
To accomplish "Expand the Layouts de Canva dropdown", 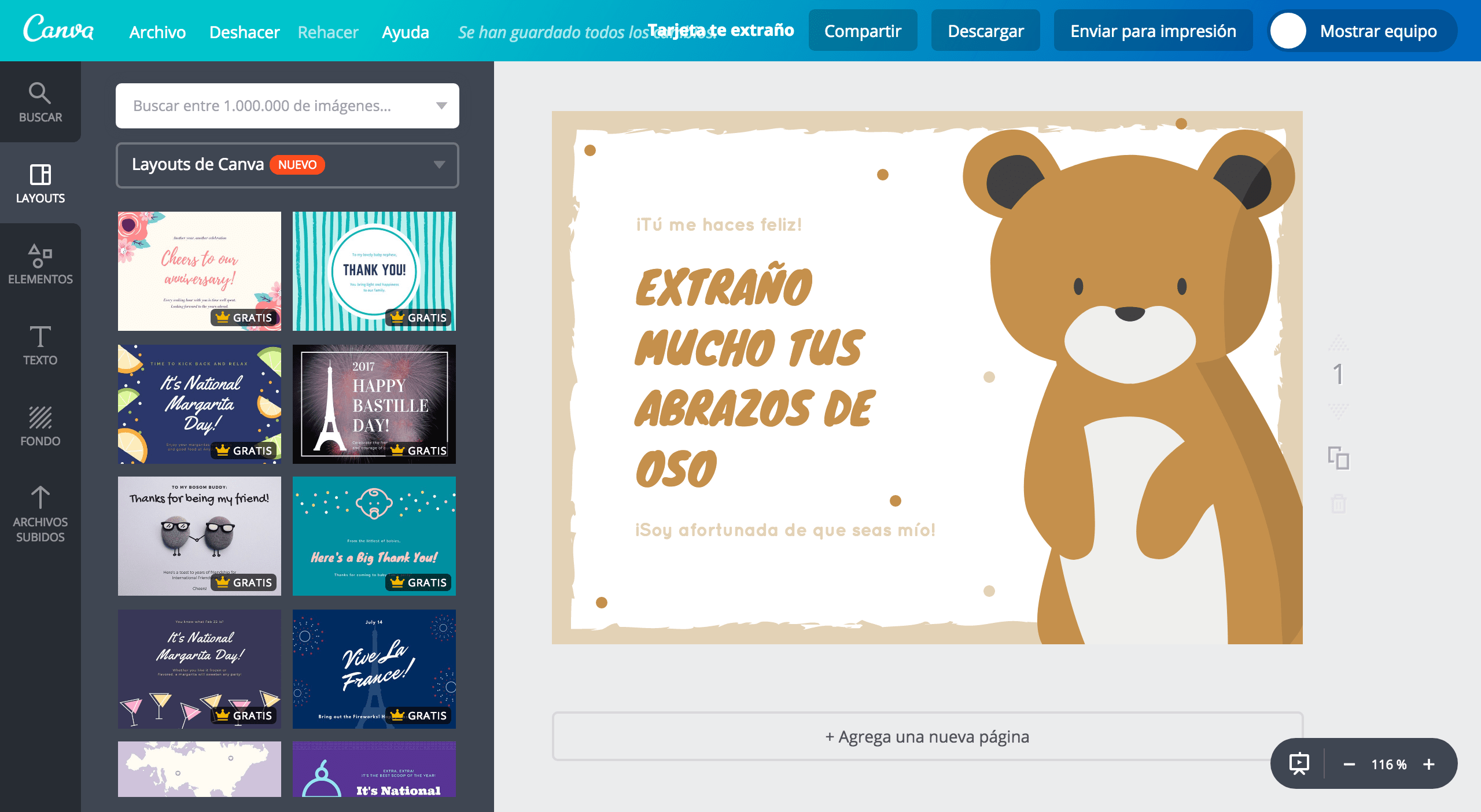I will pos(288,165).
